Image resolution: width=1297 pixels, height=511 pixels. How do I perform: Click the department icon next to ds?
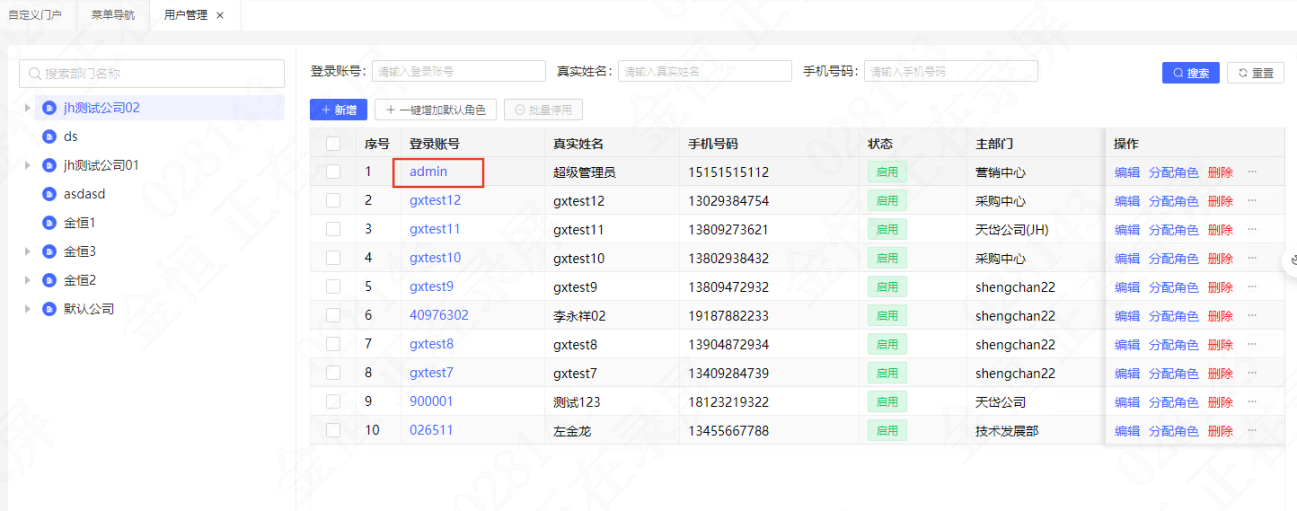tap(49, 137)
